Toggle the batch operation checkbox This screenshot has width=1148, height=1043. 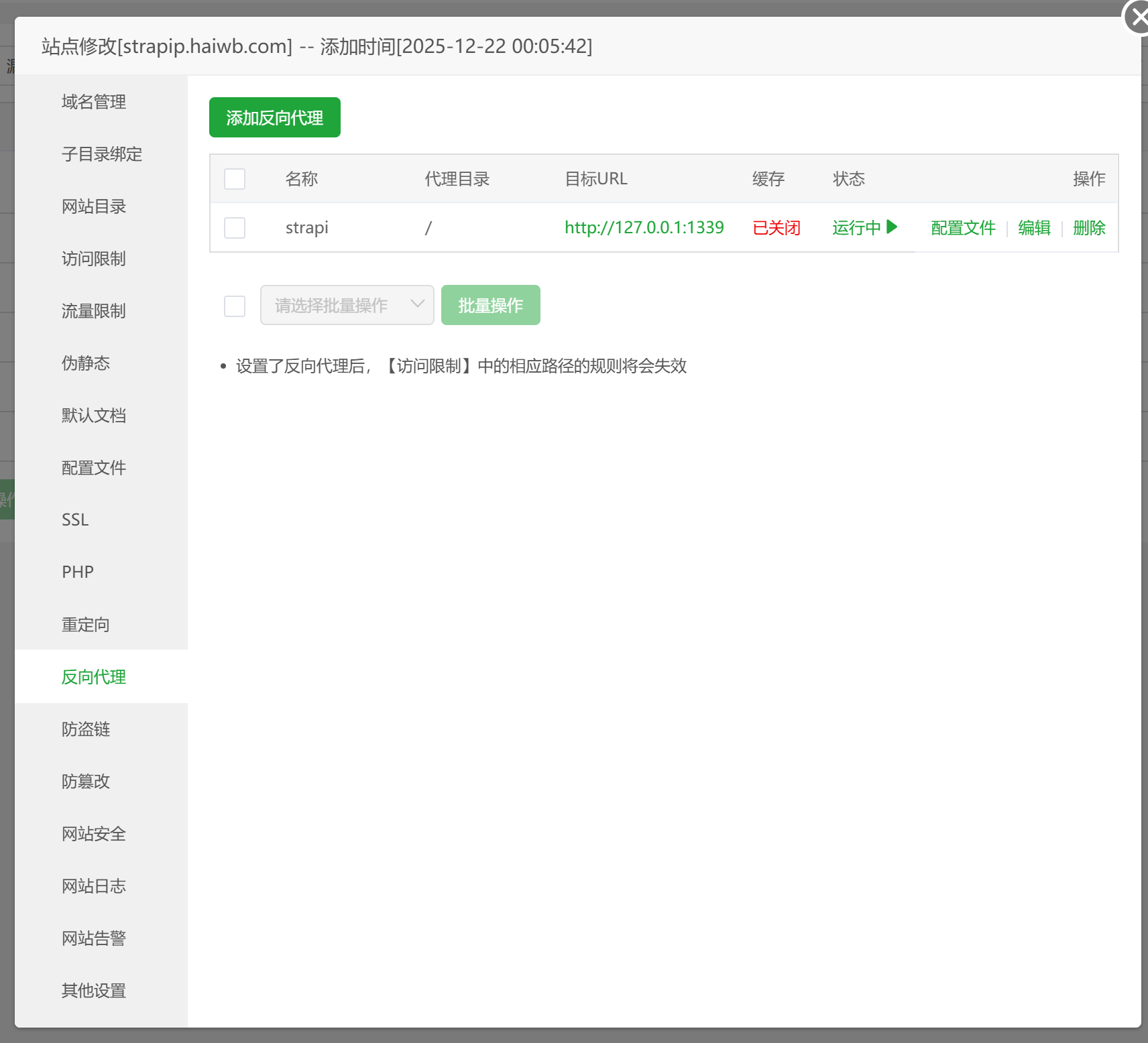[235, 306]
